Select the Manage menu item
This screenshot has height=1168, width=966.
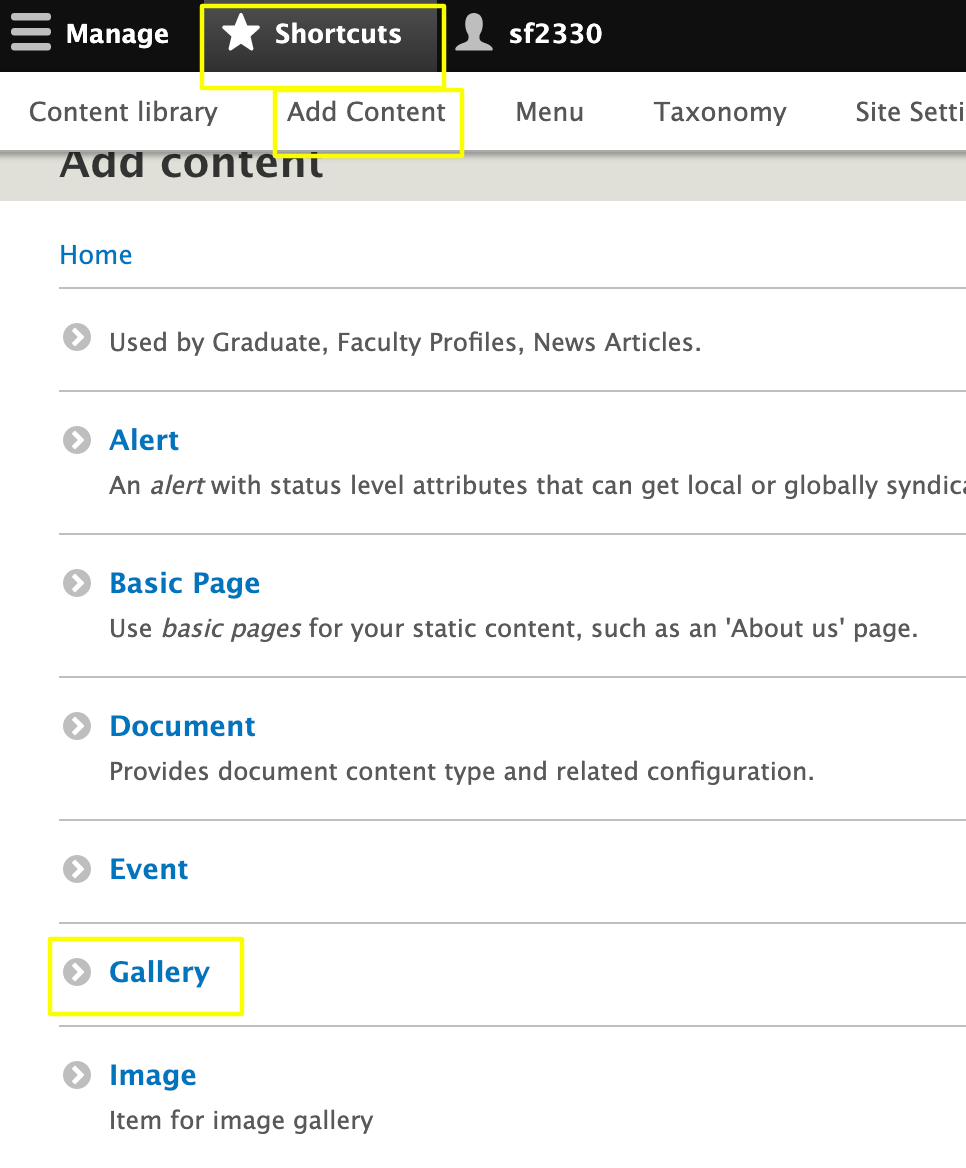coord(117,33)
